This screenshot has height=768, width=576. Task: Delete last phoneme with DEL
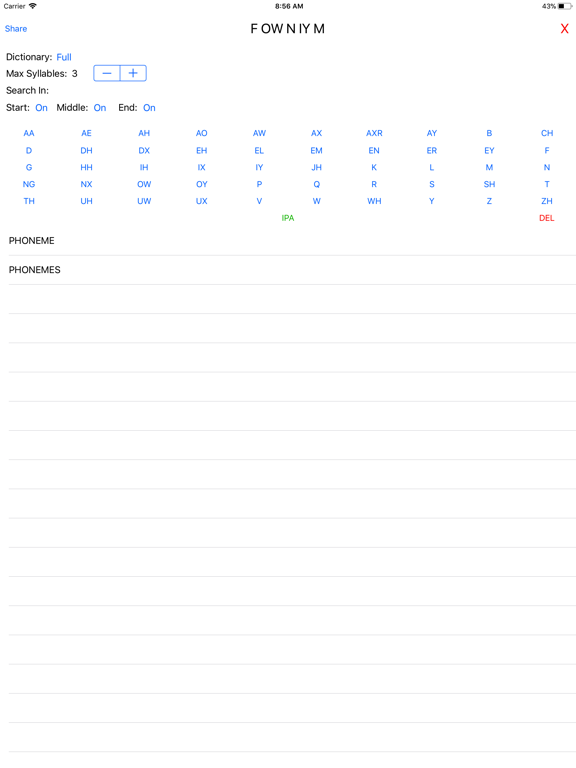[x=547, y=218]
